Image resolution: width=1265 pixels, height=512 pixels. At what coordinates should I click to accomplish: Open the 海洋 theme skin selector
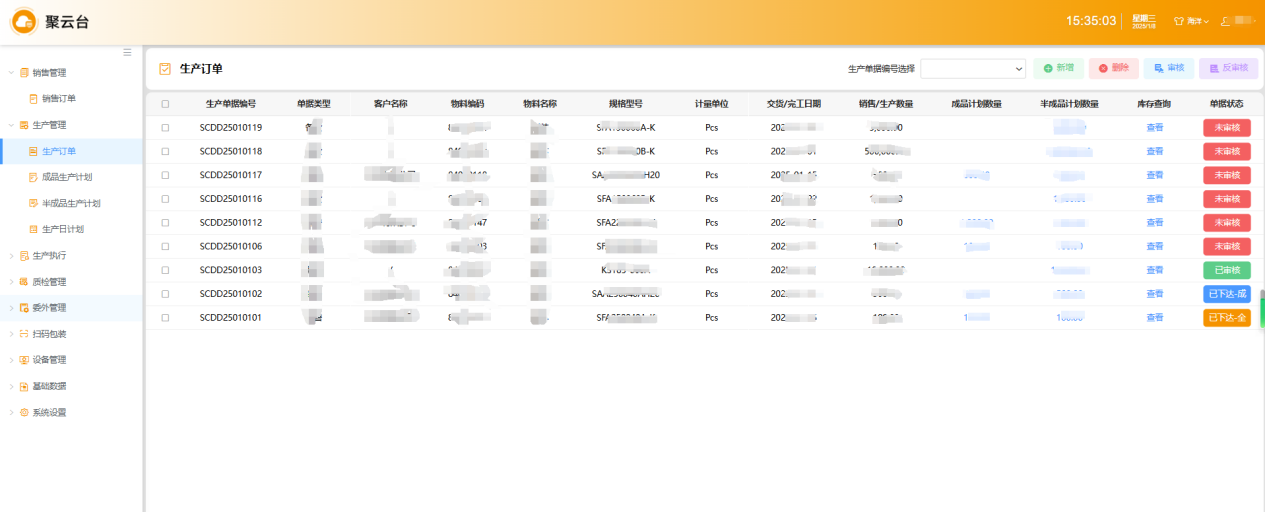[1191, 21]
